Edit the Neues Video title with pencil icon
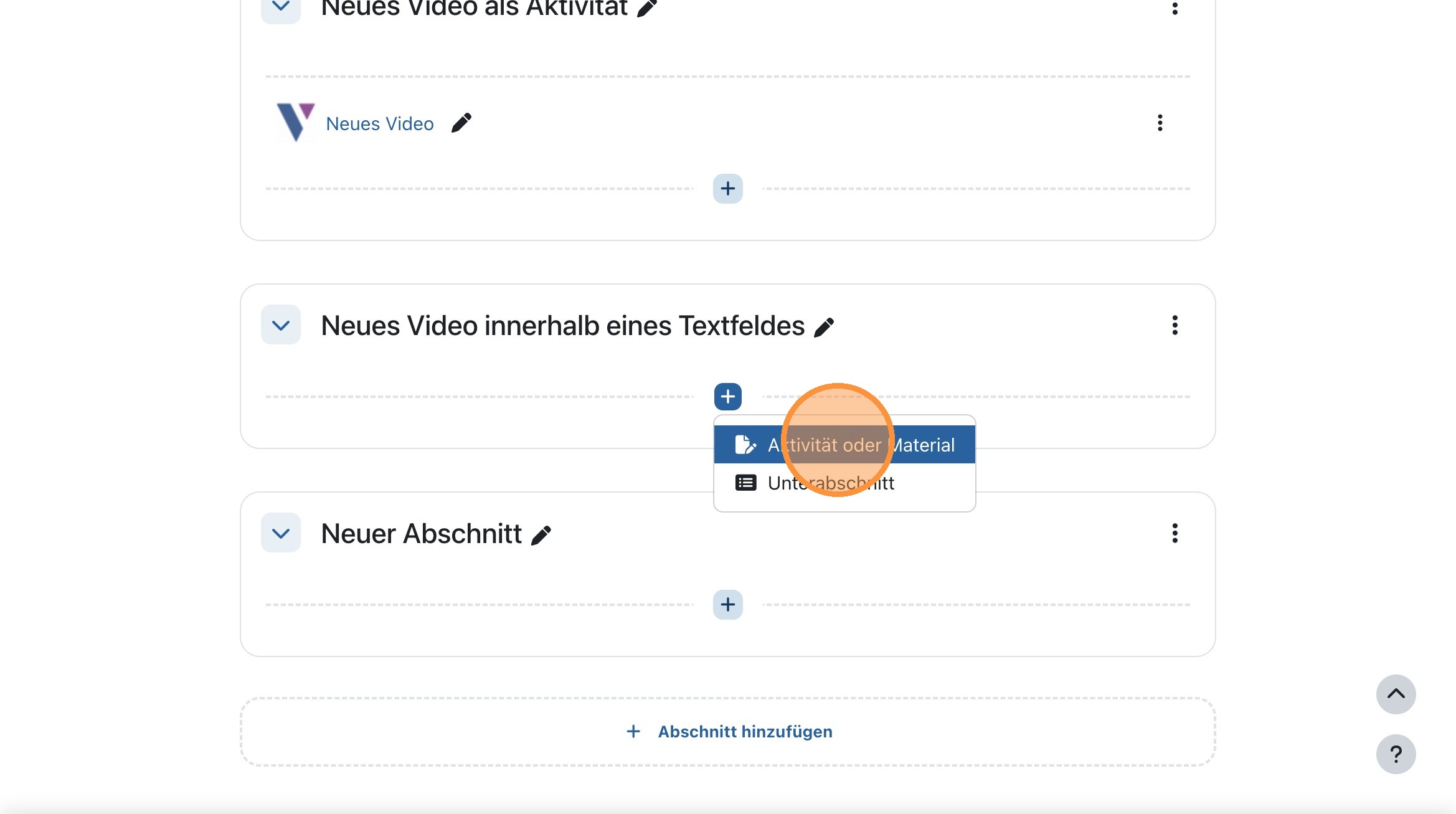 [461, 123]
